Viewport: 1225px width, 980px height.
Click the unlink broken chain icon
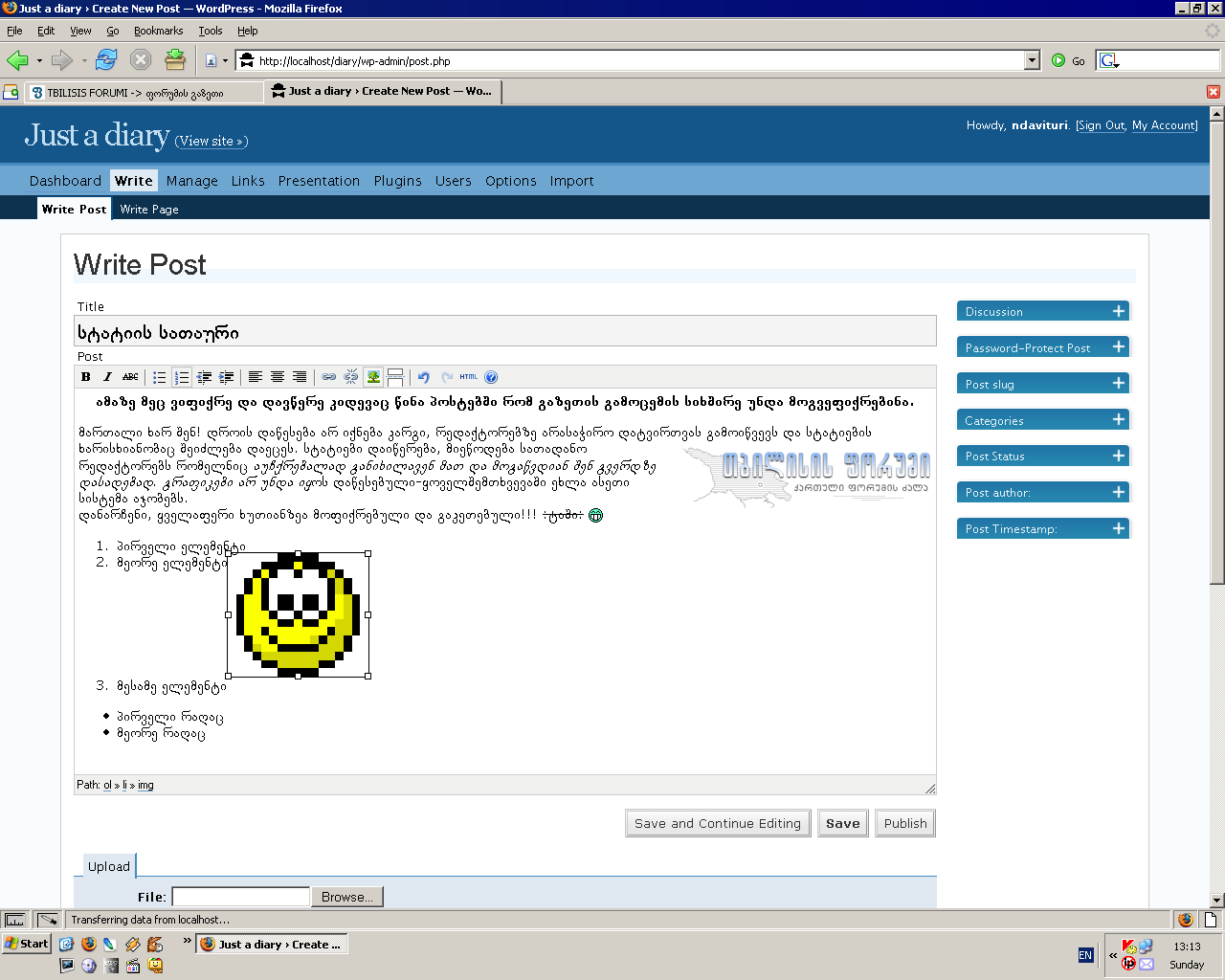[351, 377]
